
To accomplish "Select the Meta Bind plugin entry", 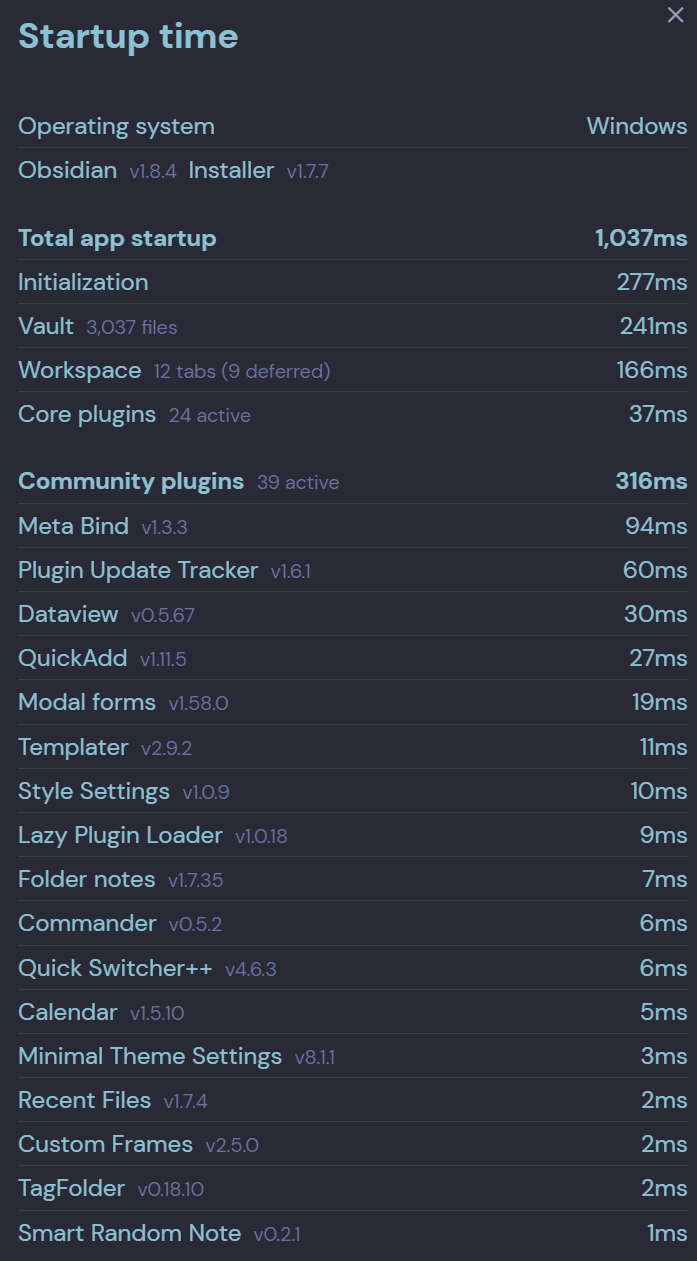I will coord(353,526).
